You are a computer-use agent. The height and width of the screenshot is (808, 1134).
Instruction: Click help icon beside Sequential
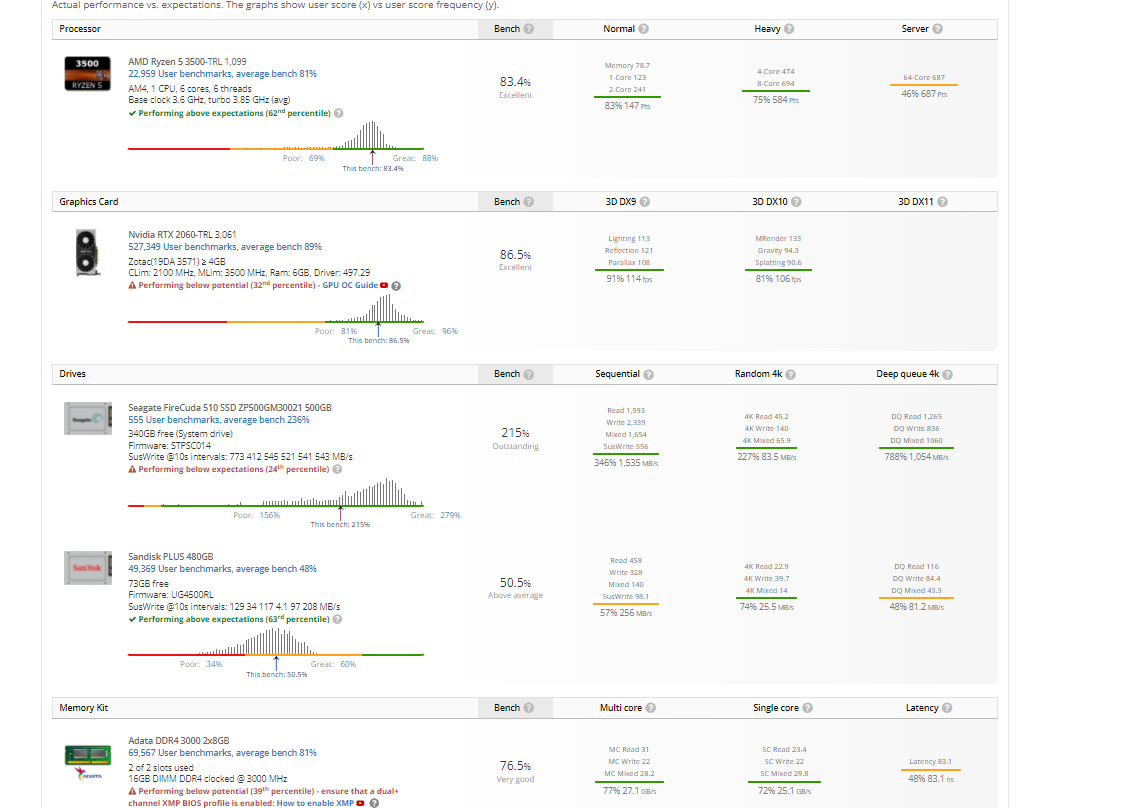tap(649, 374)
